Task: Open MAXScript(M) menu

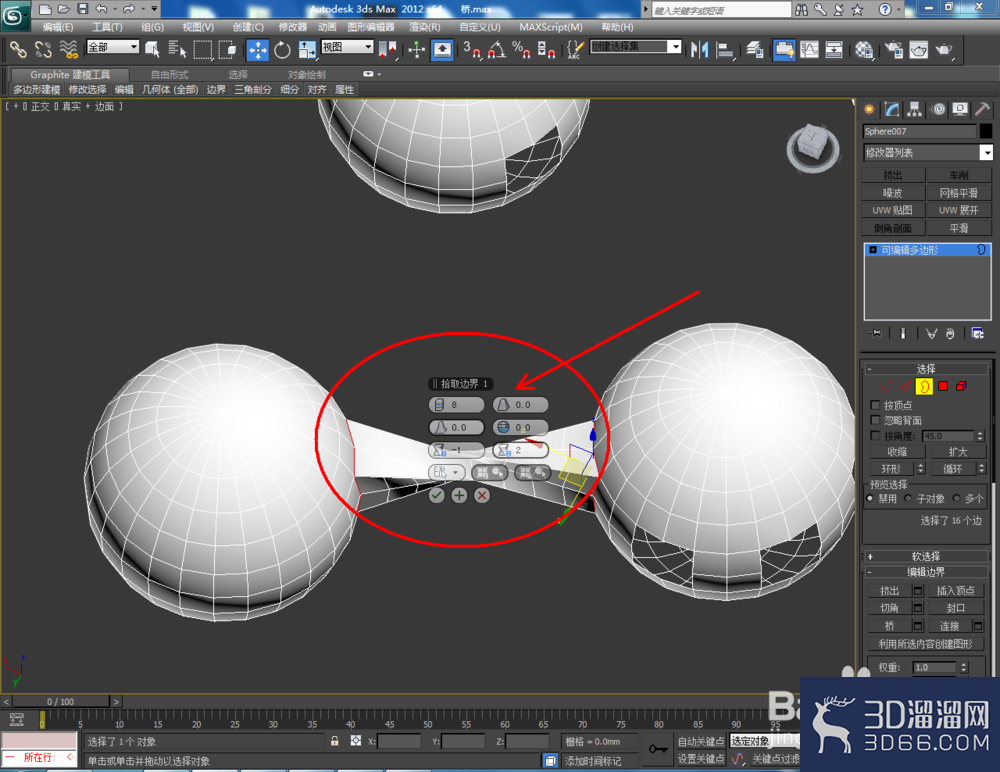Action: 550,27
